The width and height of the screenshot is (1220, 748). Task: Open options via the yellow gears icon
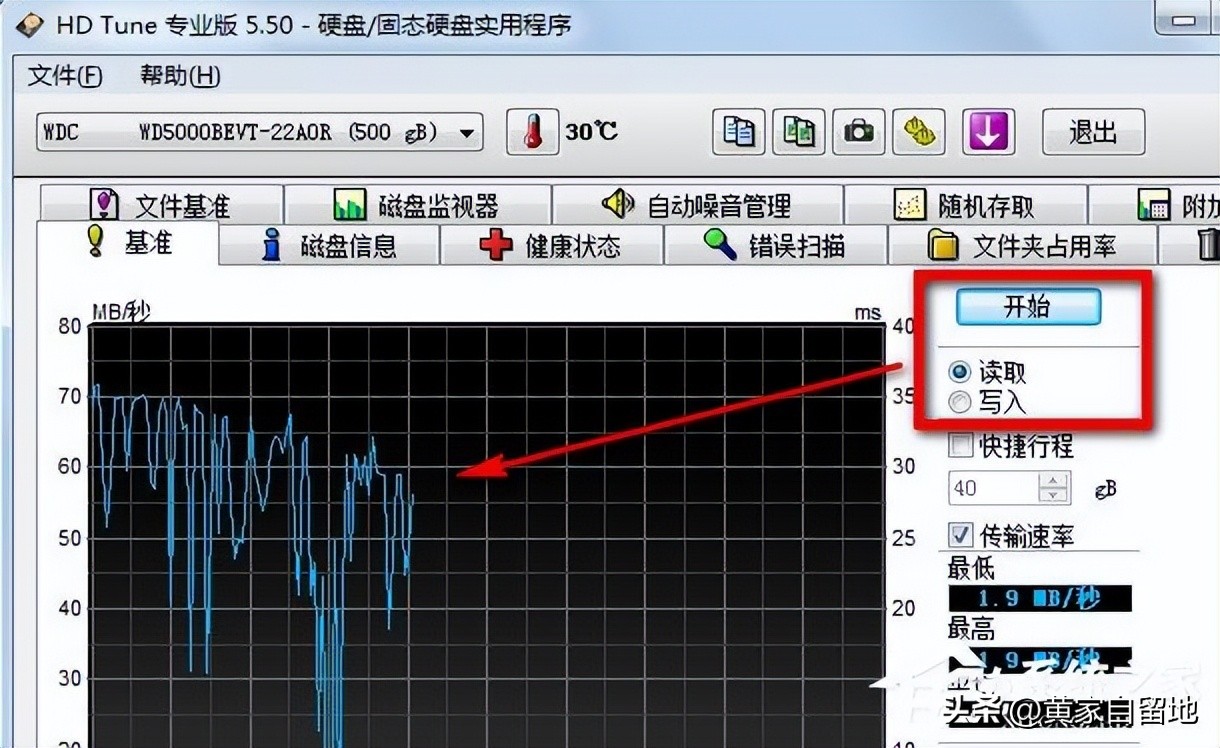coord(918,132)
